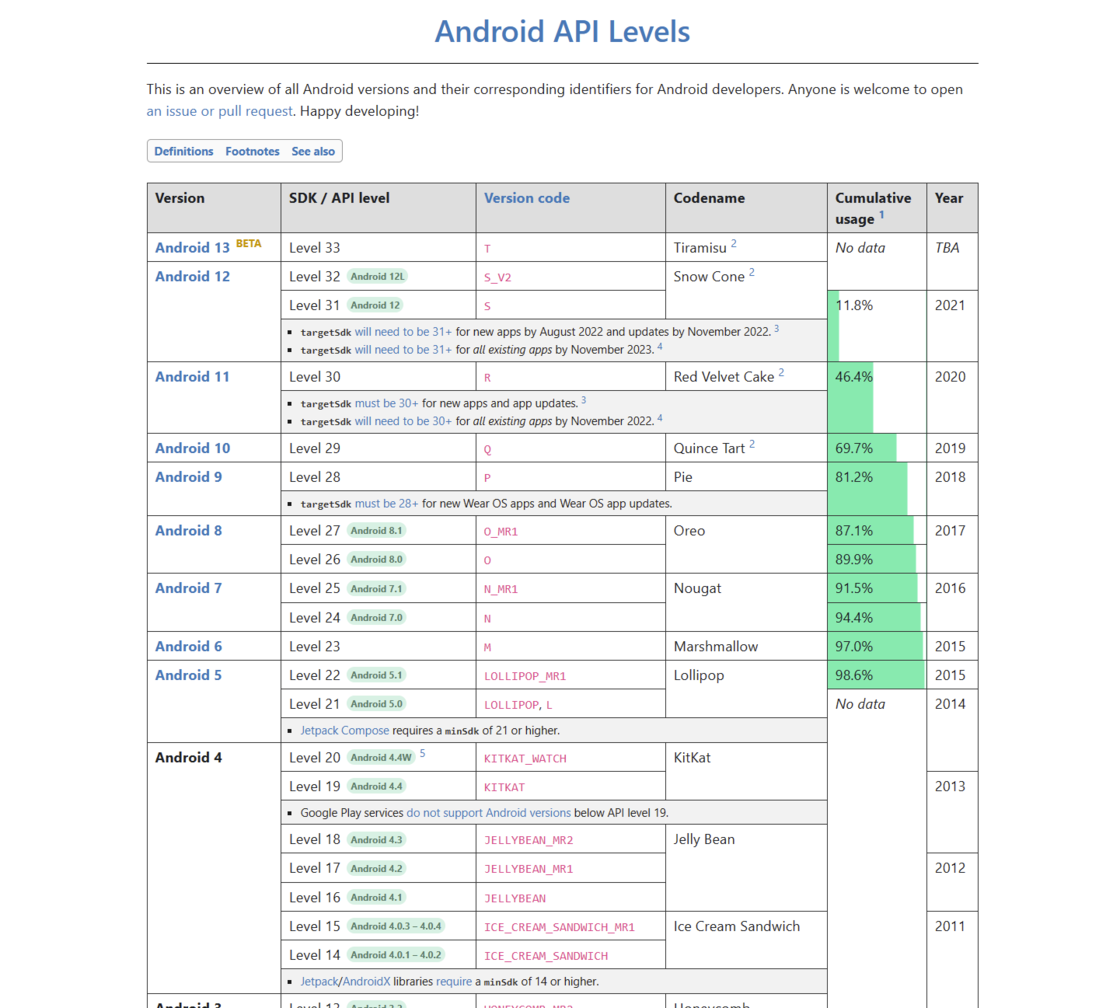Screen dimensions: 1120x1008
Task: Open the Android 6 version link
Action: [189, 646]
